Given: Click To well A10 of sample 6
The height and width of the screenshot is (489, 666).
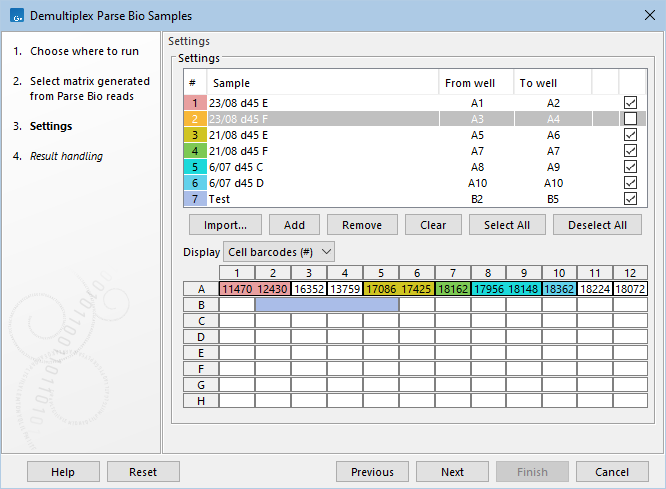Looking at the screenshot, I should 553,183.
